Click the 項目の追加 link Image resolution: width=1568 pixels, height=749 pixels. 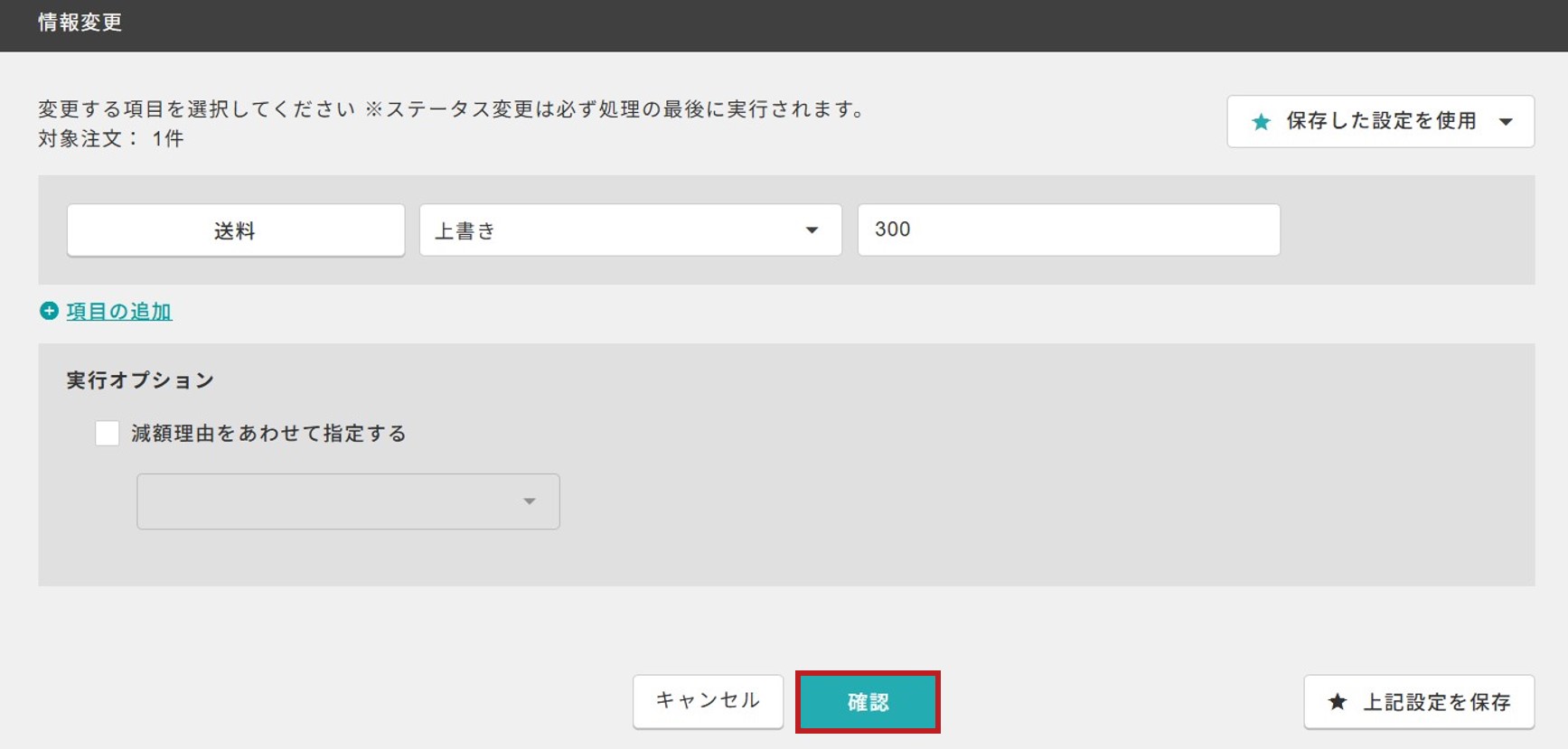[x=119, y=311]
